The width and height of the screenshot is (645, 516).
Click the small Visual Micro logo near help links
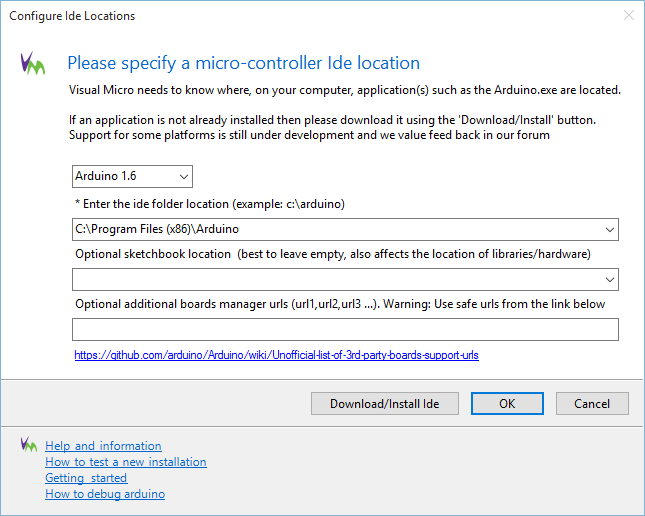[x=28, y=444]
